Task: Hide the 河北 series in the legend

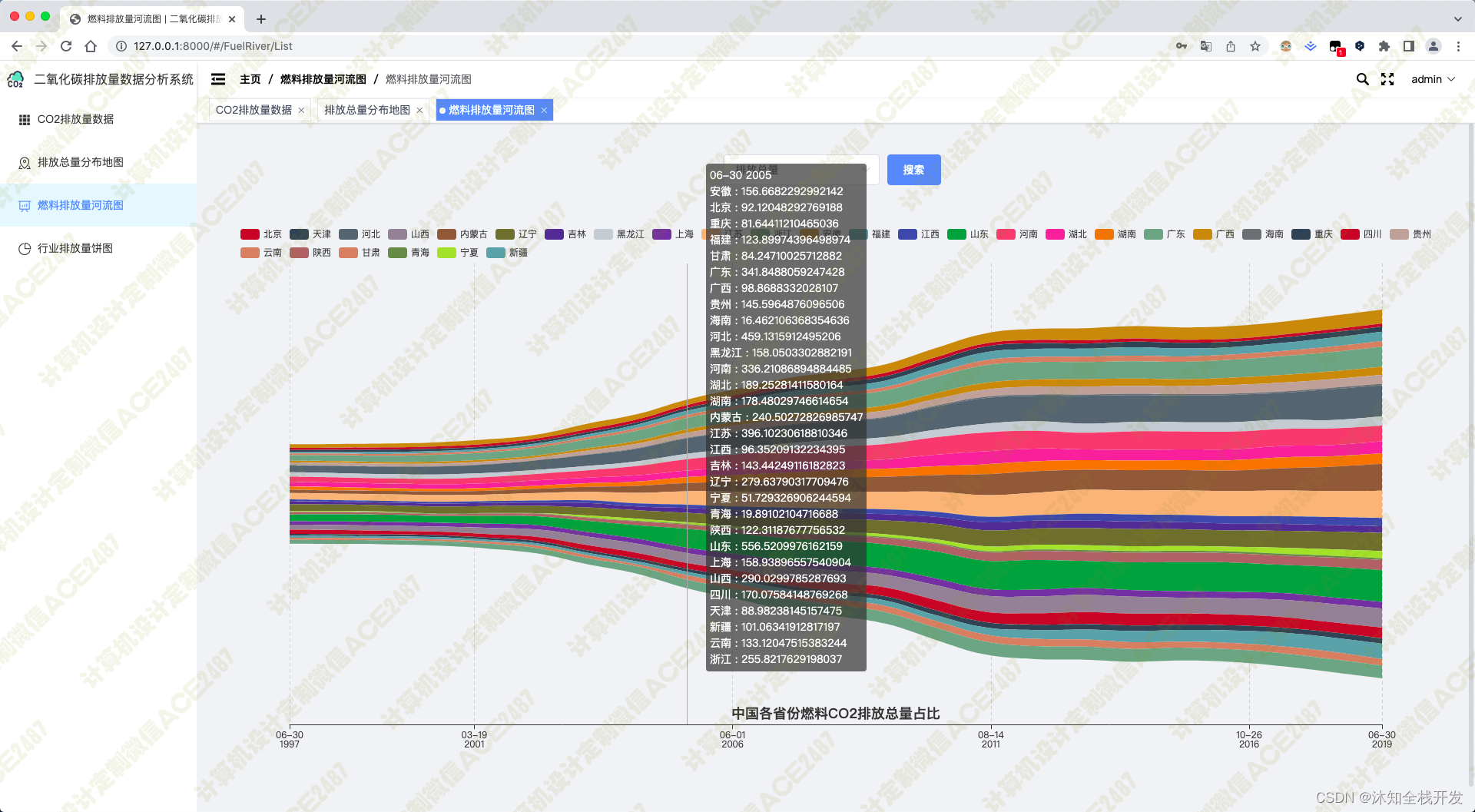Action: tap(360, 234)
